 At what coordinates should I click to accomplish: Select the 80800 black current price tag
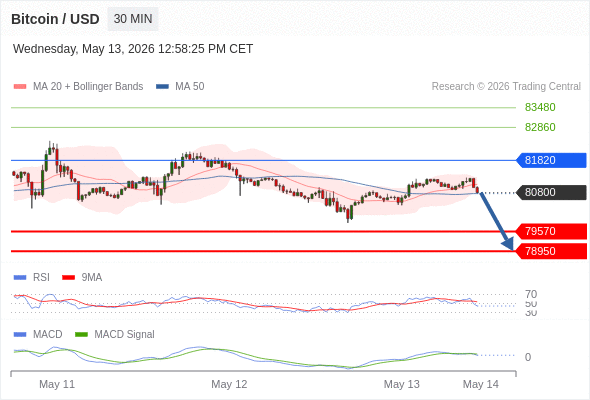pyautogui.click(x=551, y=192)
